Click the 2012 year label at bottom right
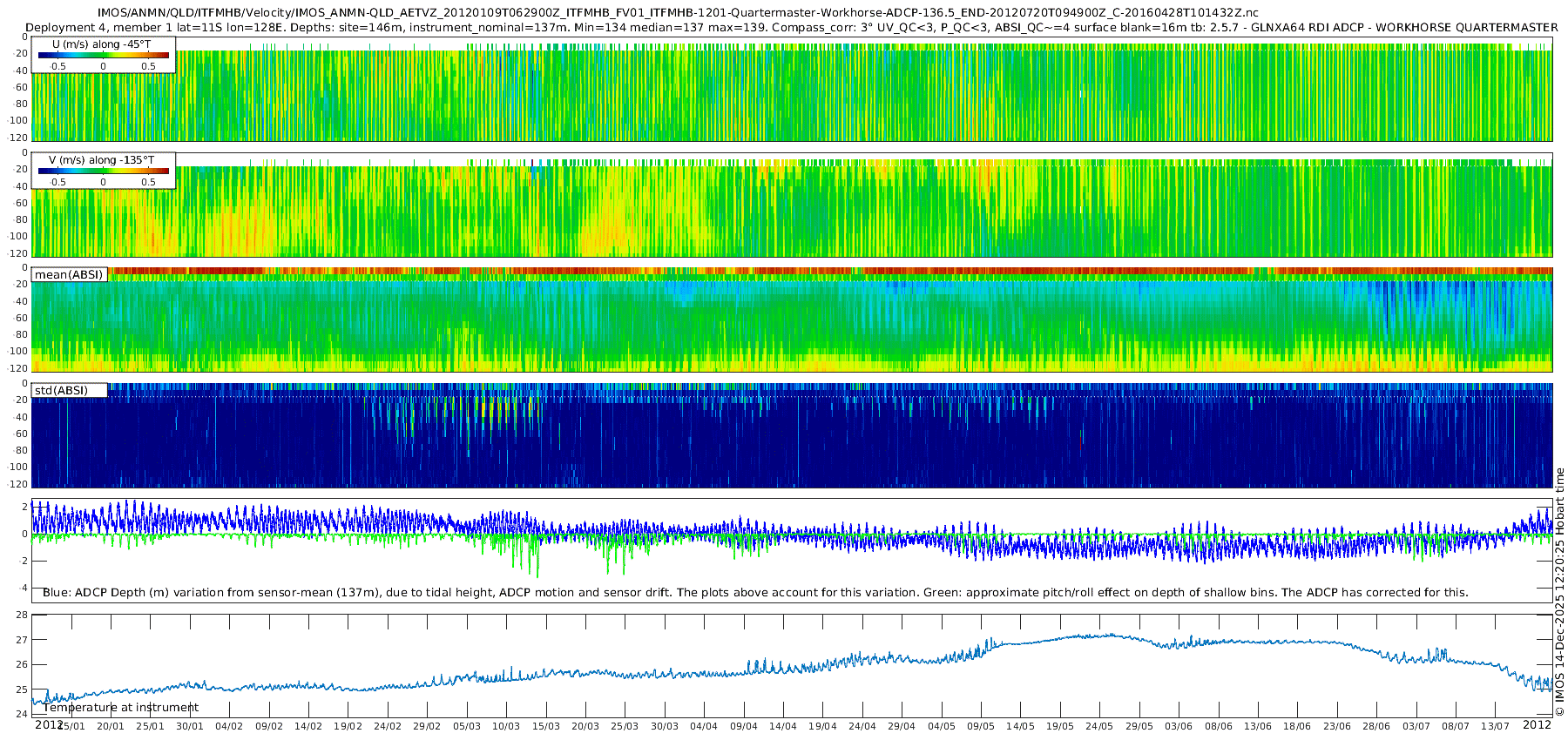 pyautogui.click(x=1537, y=724)
